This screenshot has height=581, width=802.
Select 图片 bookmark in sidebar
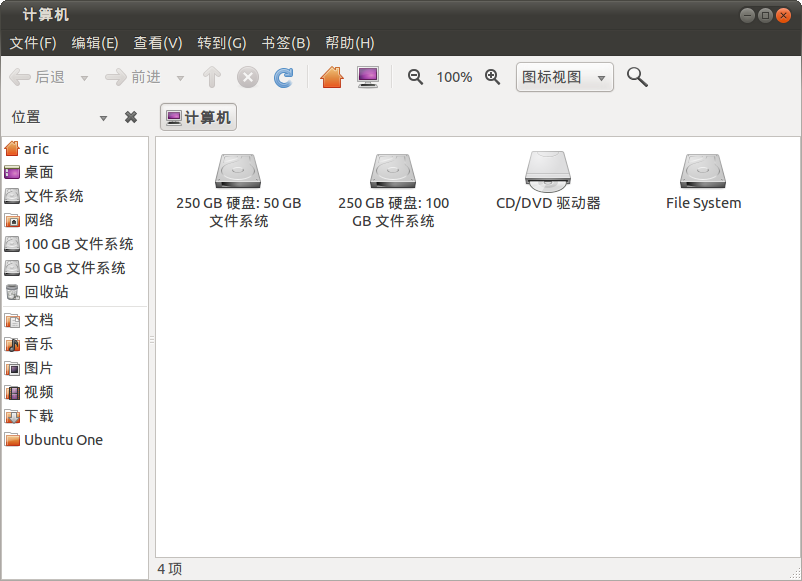(75, 368)
